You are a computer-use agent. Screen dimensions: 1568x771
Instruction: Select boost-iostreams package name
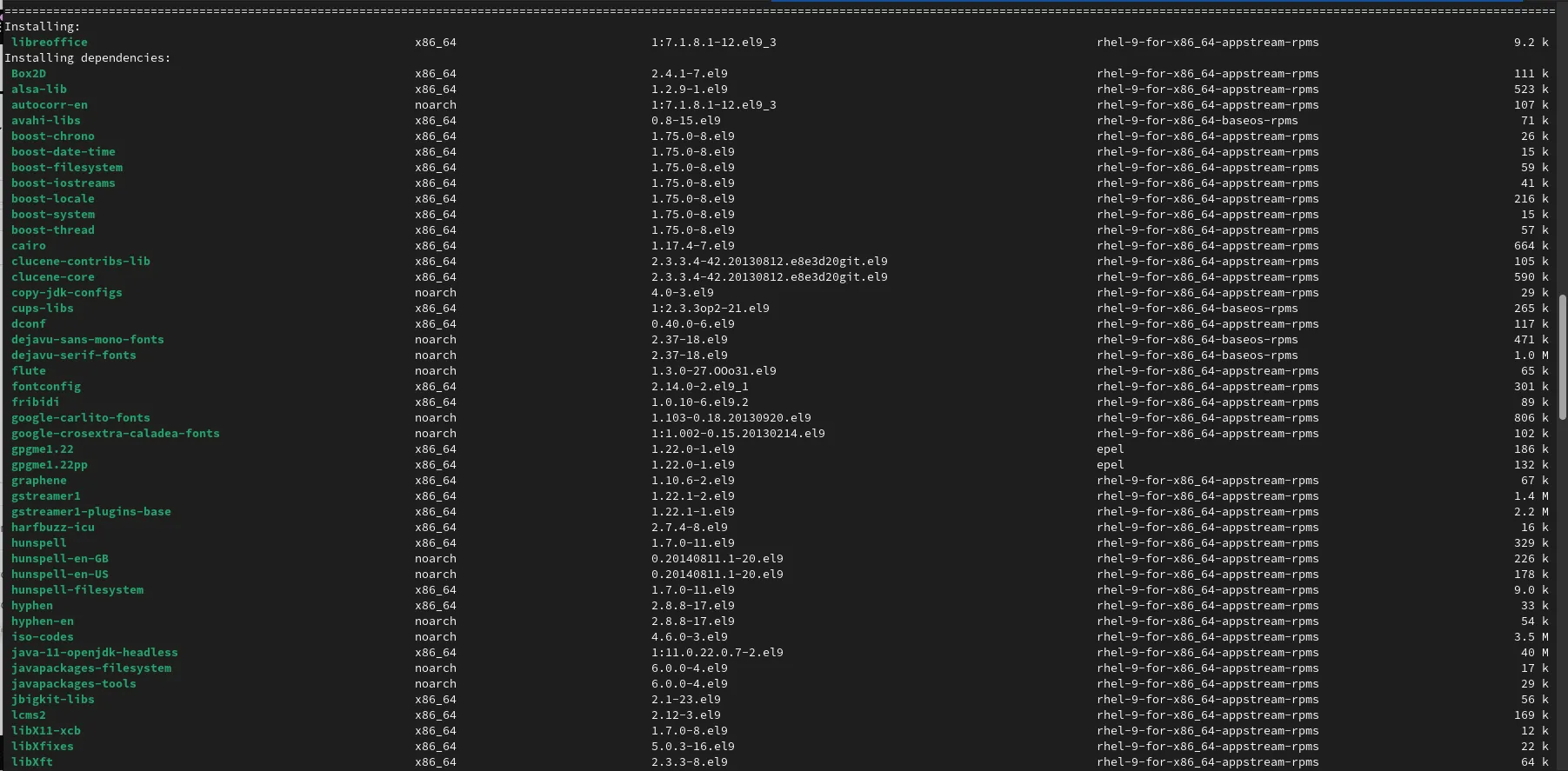pos(63,183)
